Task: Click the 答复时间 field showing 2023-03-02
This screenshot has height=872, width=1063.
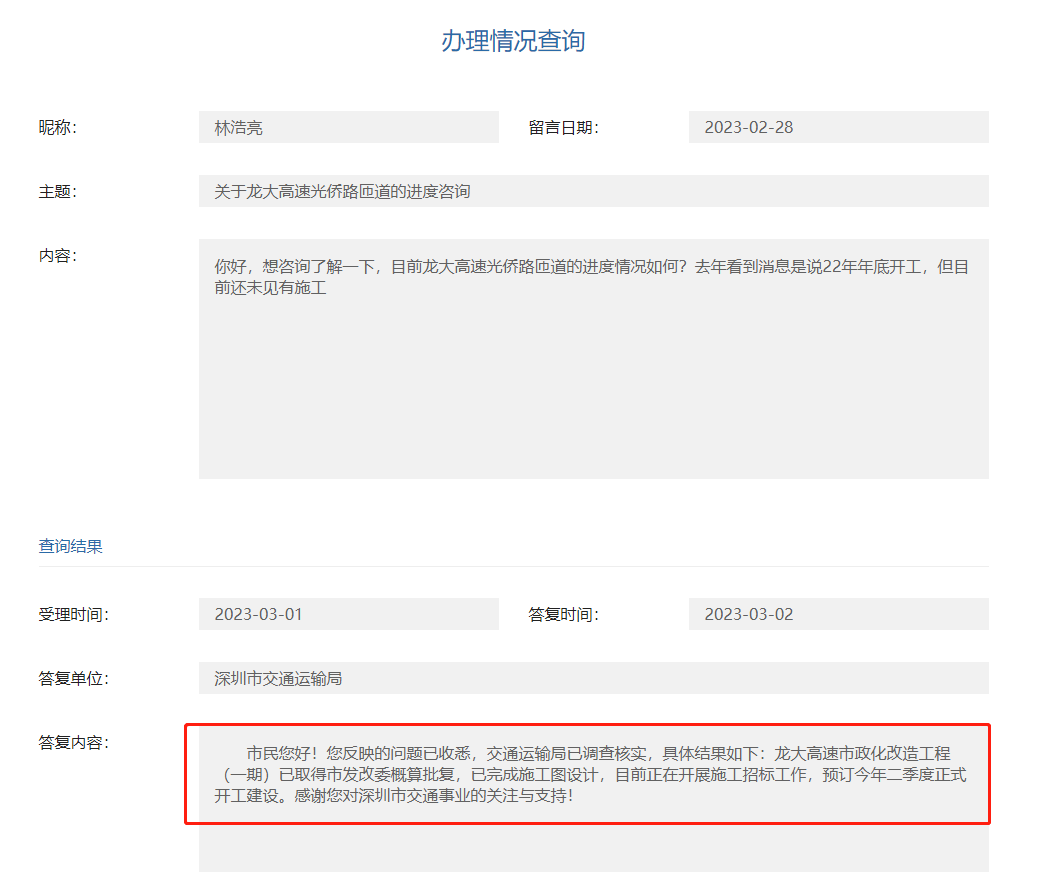Action: (838, 614)
